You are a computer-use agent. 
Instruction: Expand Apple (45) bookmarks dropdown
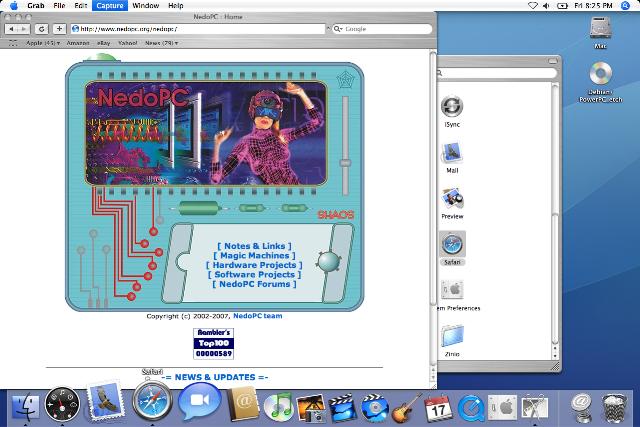pos(43,43)
